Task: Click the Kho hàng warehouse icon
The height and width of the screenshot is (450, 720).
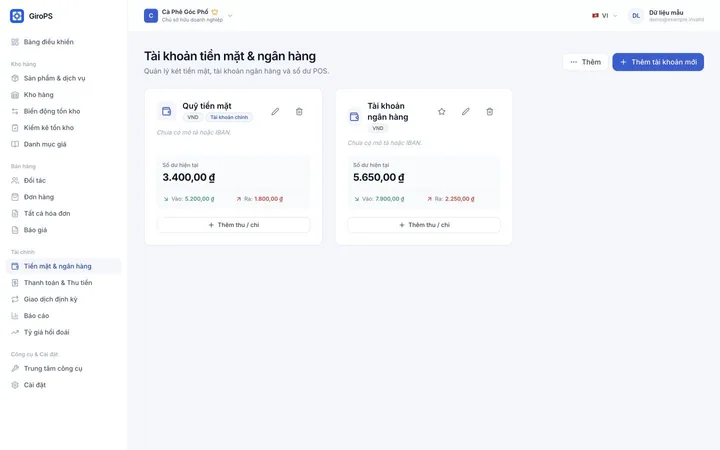Action: coord(15,95)
